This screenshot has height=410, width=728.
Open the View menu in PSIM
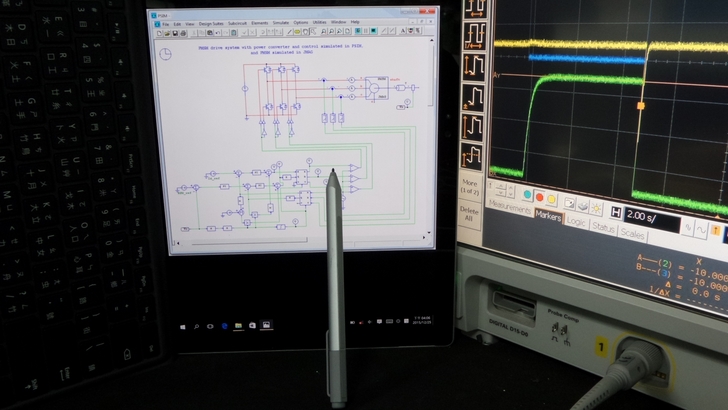(189, 24)
